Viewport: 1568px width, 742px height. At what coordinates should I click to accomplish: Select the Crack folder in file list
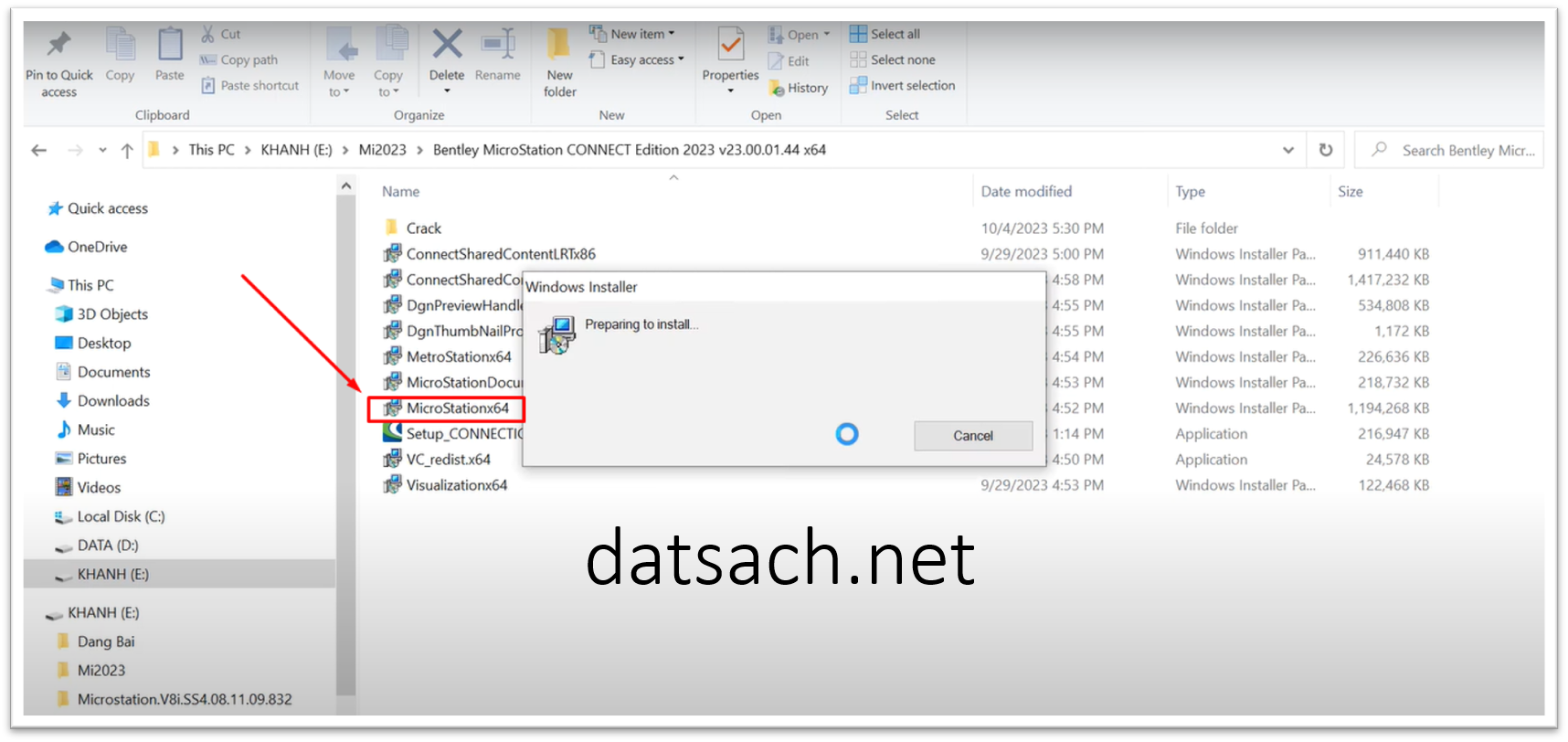point(423,228)
